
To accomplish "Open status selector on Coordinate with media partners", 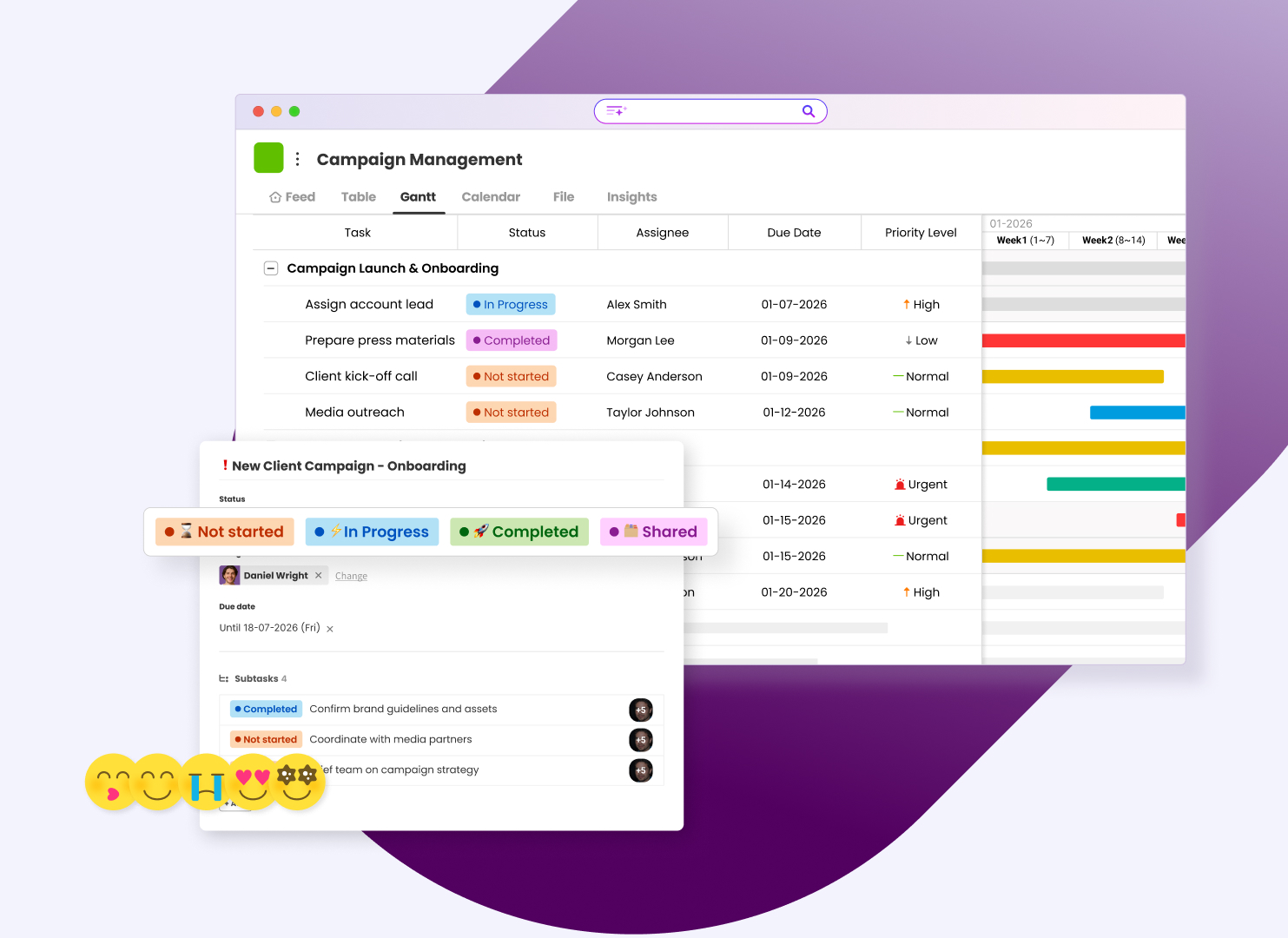I will pyautogui.click(x=266, y=739).
